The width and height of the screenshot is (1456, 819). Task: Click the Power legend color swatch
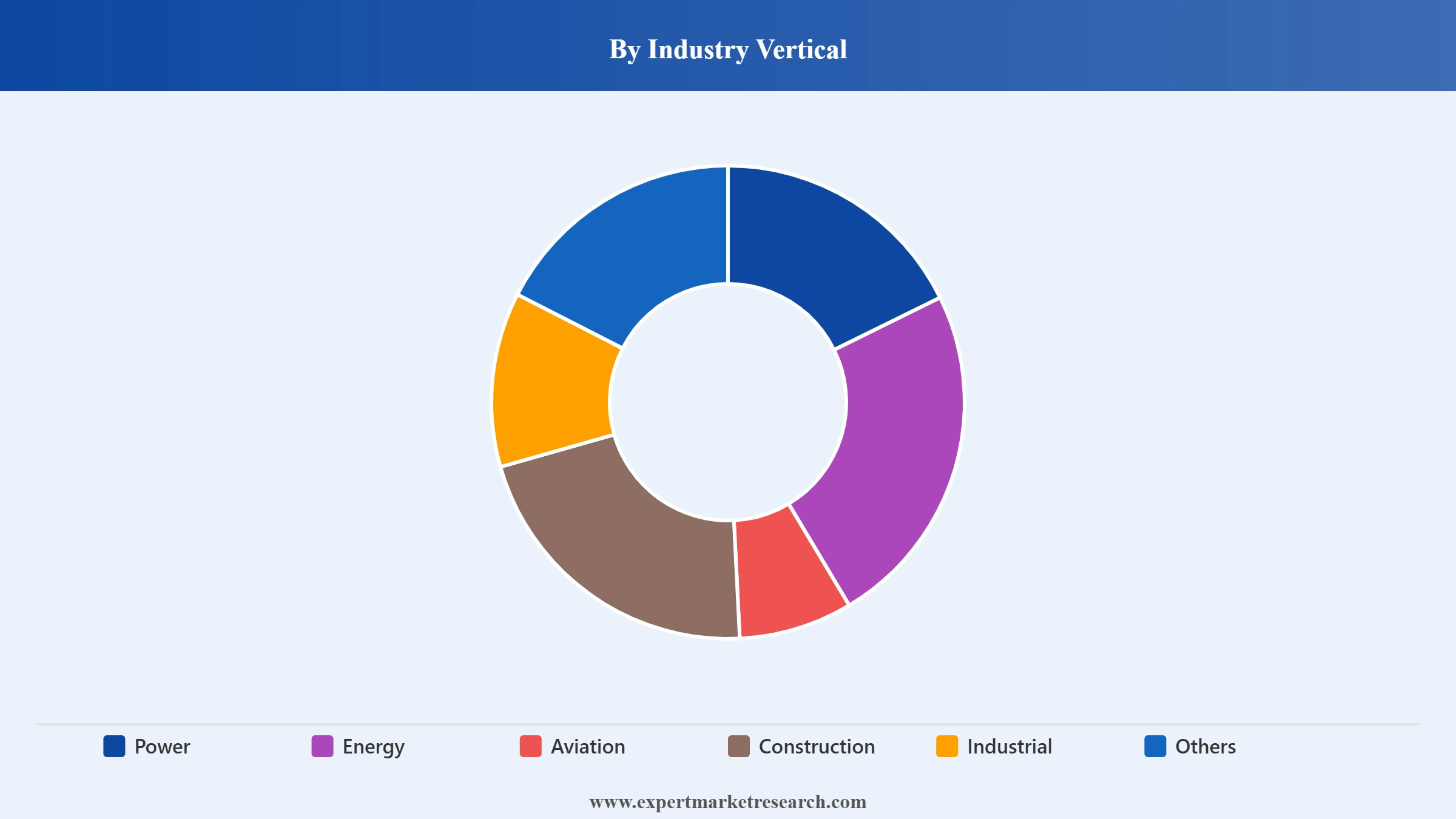click(x=114, y=746)
